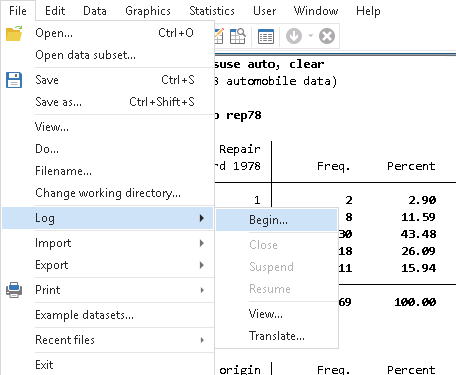Viewport: 456px width, 375px height.
Task: Expand the Import submenu arrow
Action: click(202, 243)
